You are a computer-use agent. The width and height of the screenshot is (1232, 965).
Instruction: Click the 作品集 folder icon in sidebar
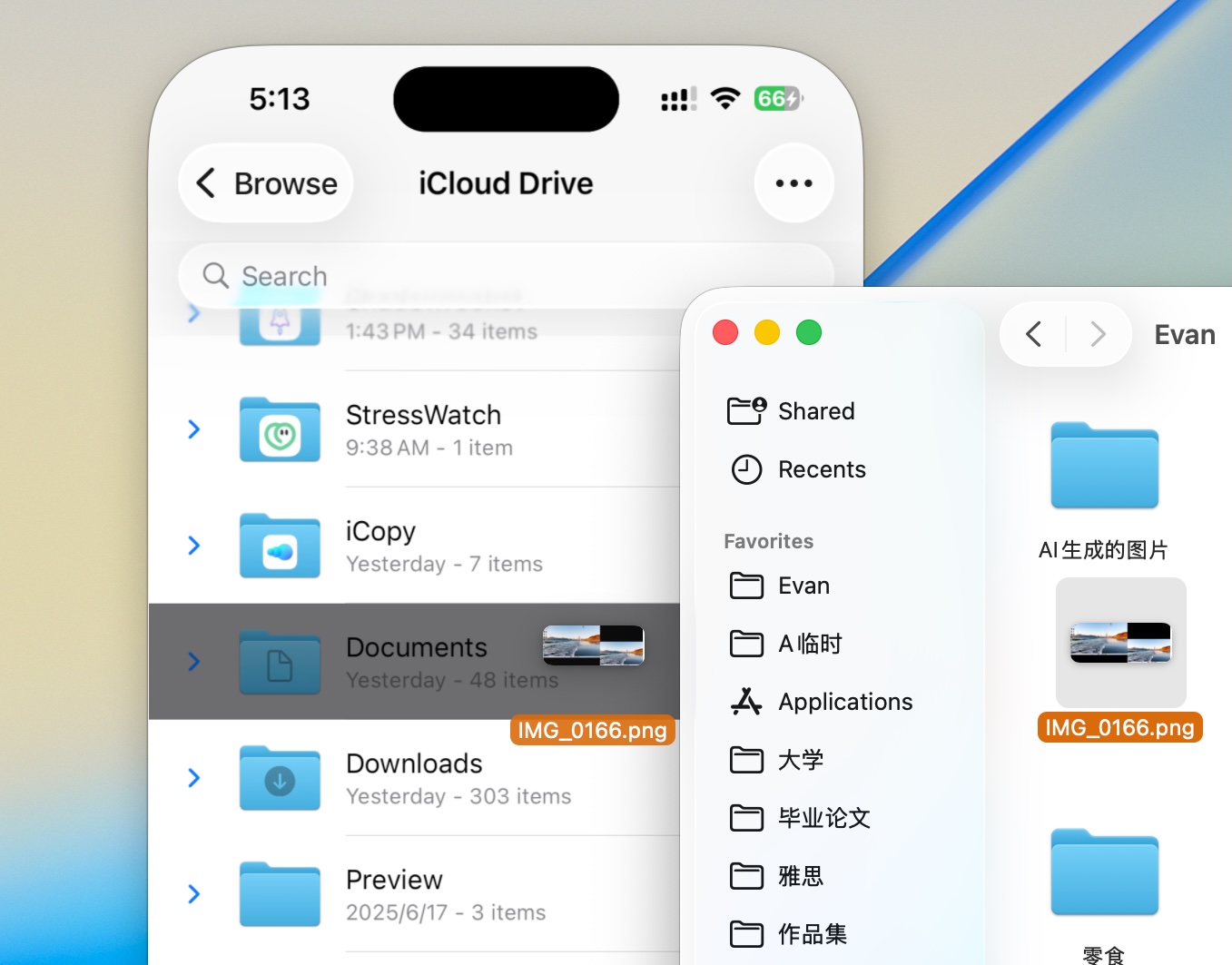pos(747,934)
